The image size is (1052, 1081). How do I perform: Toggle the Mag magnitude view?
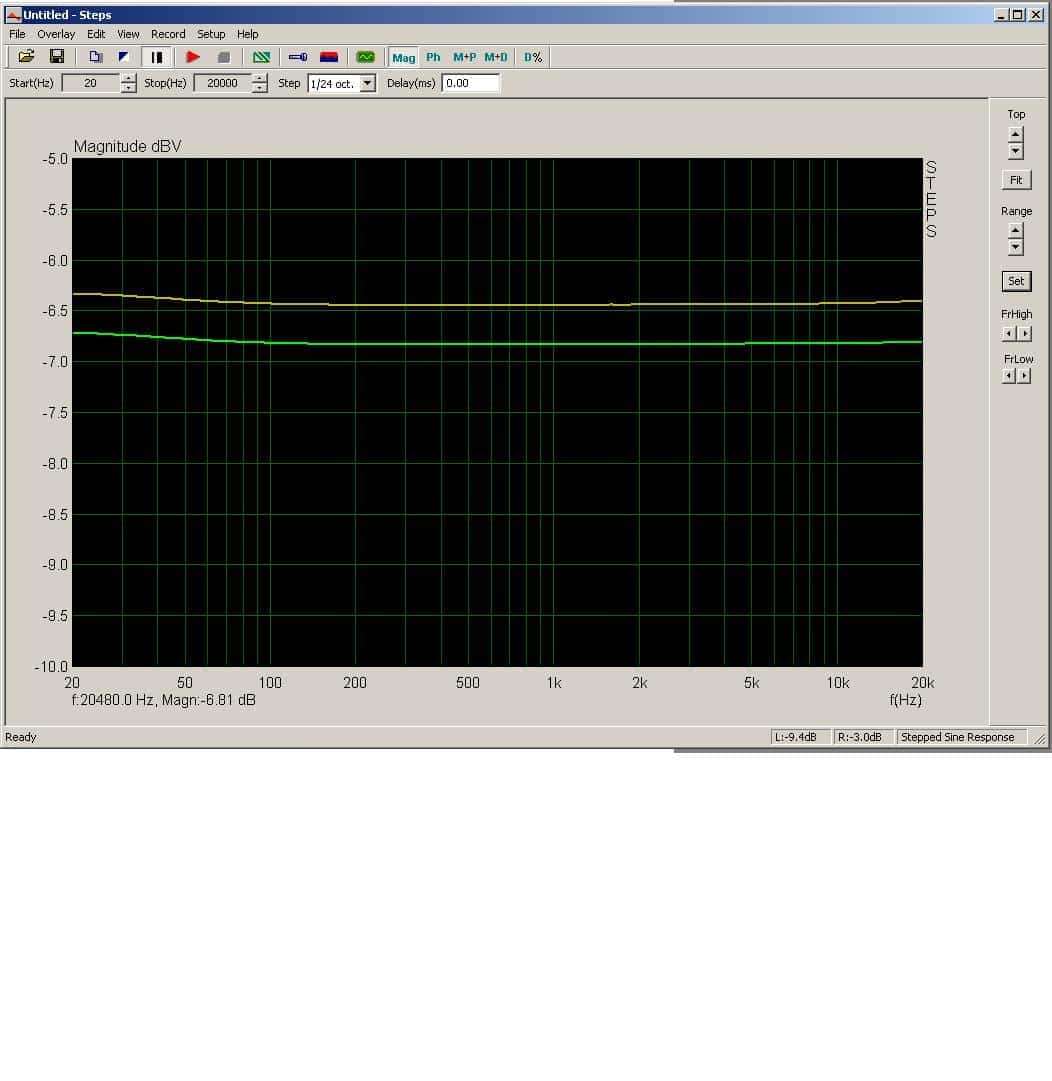(403, 57)
